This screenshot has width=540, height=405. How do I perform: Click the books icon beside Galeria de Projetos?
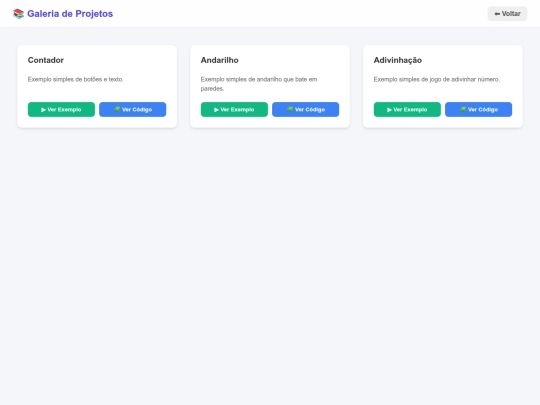(x=18, y=14)
